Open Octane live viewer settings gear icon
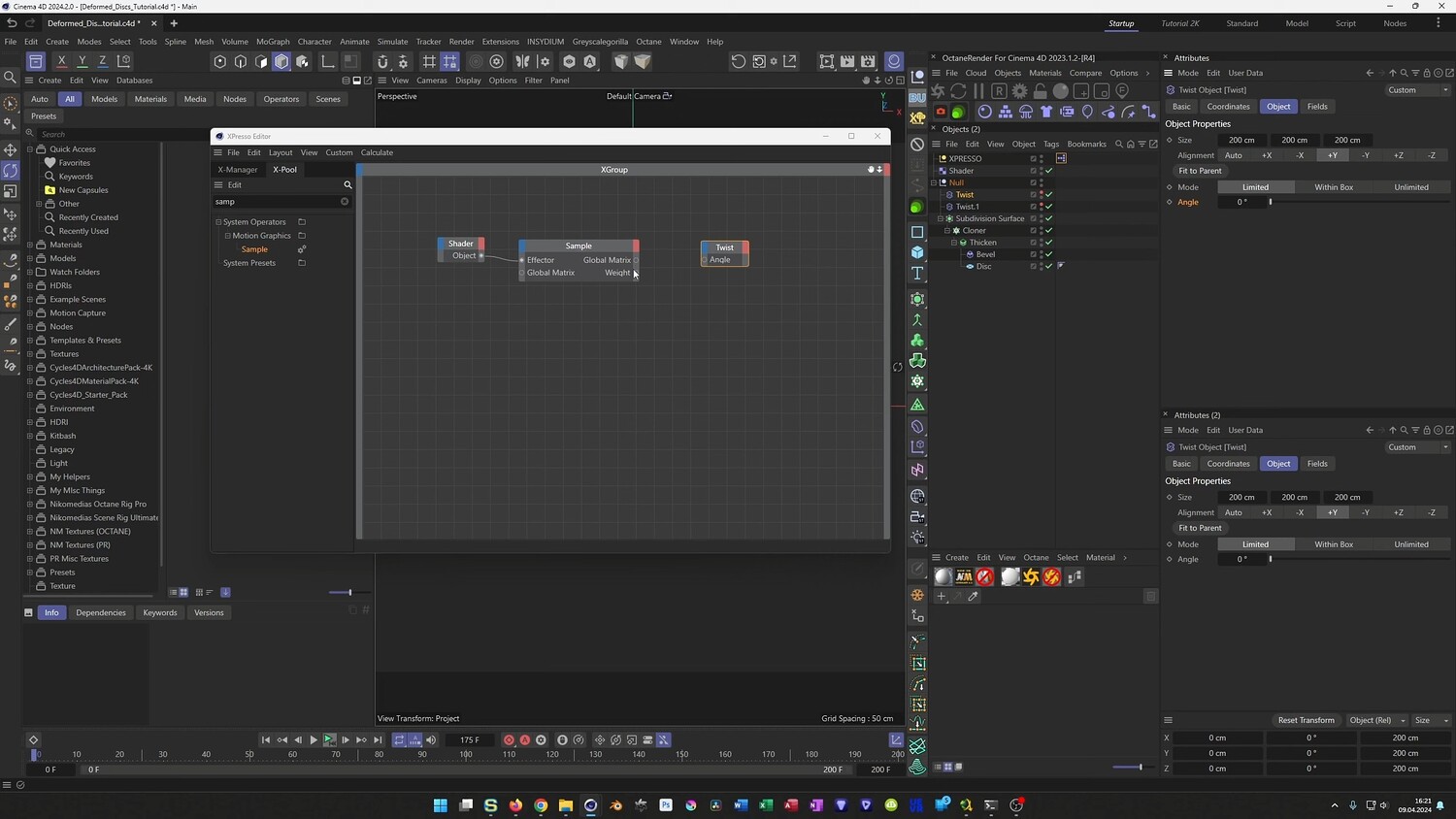The image size is (1456, 819). pos(1019,90)
